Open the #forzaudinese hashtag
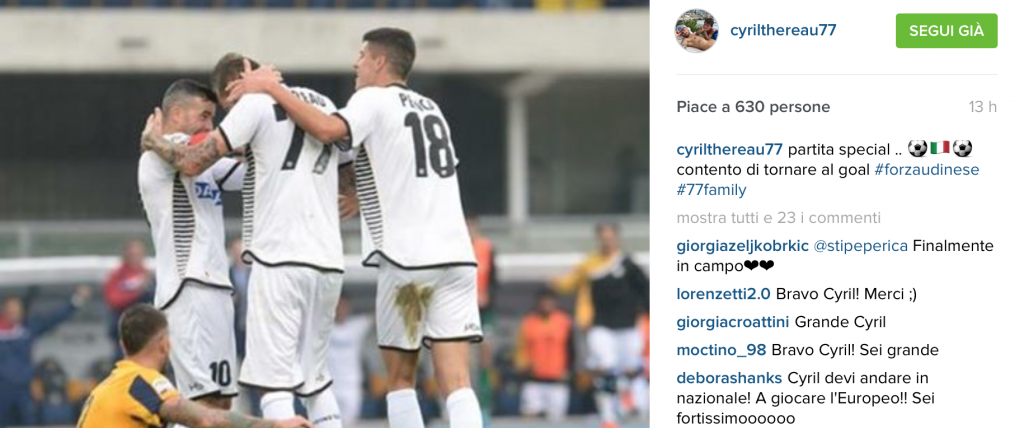 pos(927,170)
